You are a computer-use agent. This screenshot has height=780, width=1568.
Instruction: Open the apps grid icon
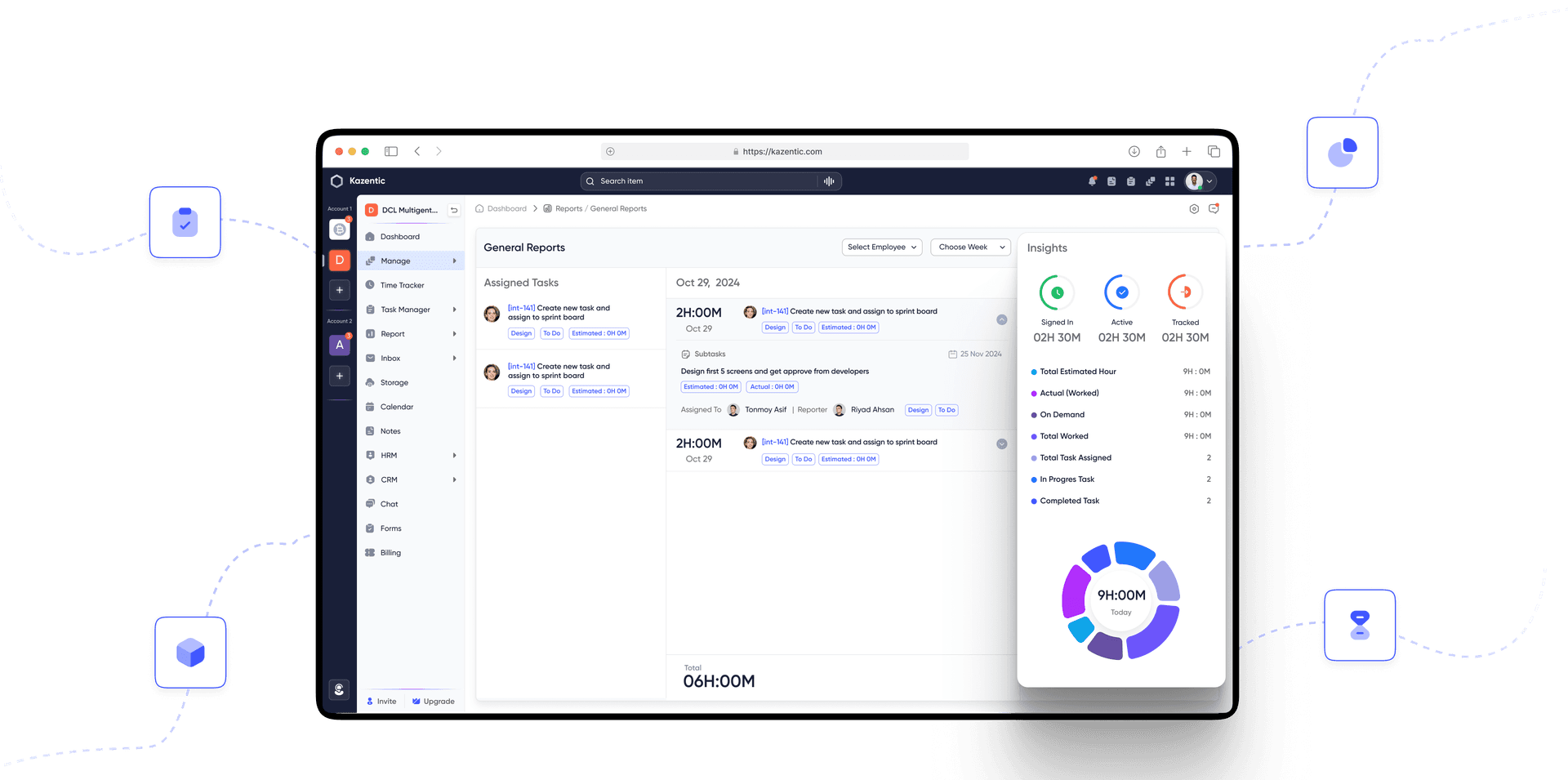[x=1169, y=181]
